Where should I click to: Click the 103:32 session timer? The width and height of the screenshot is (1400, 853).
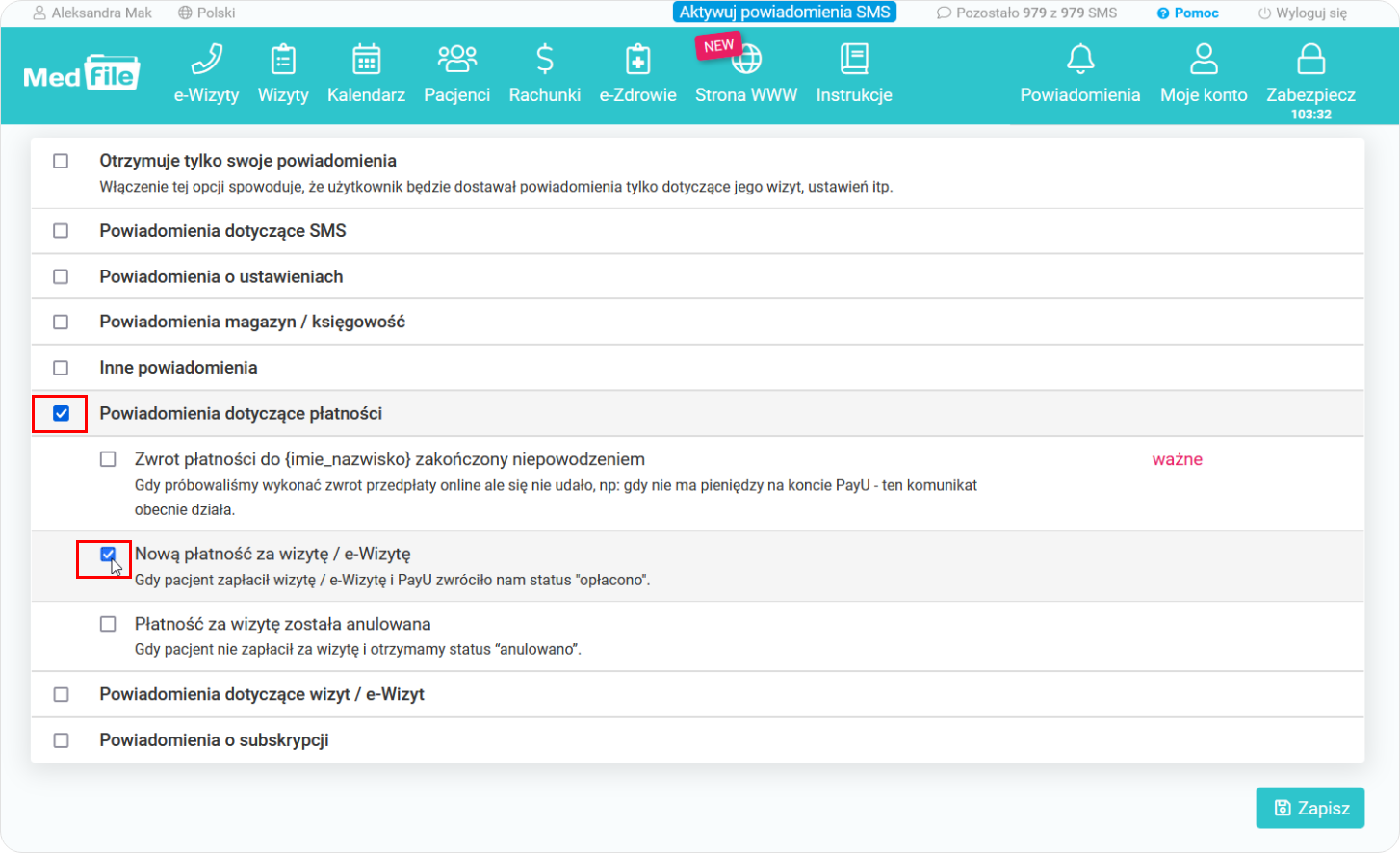tap(1310, 115)
